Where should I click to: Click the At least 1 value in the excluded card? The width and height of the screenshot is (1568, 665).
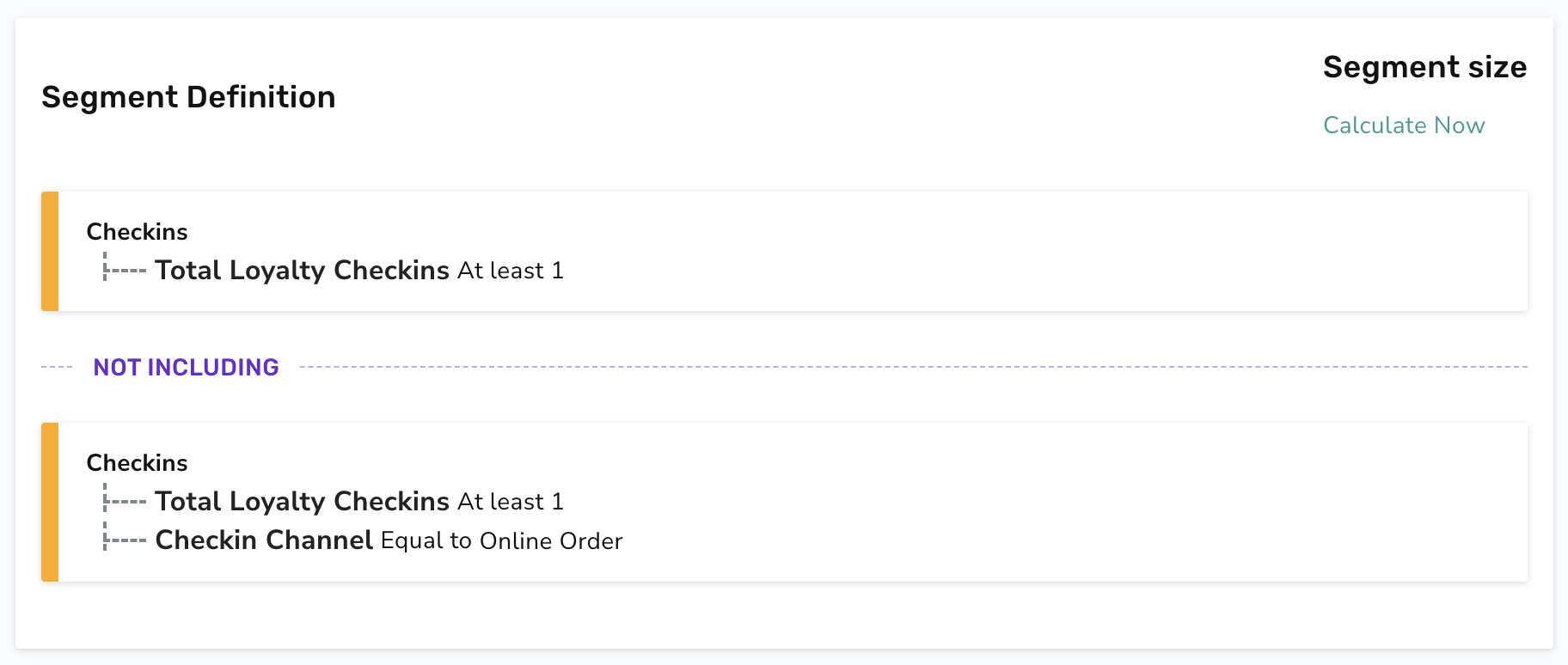point(511,502)
